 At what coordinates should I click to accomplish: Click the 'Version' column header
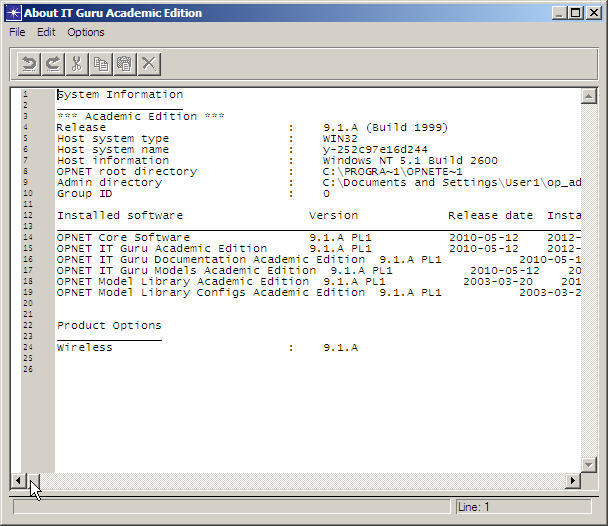(x=333, y=216)
